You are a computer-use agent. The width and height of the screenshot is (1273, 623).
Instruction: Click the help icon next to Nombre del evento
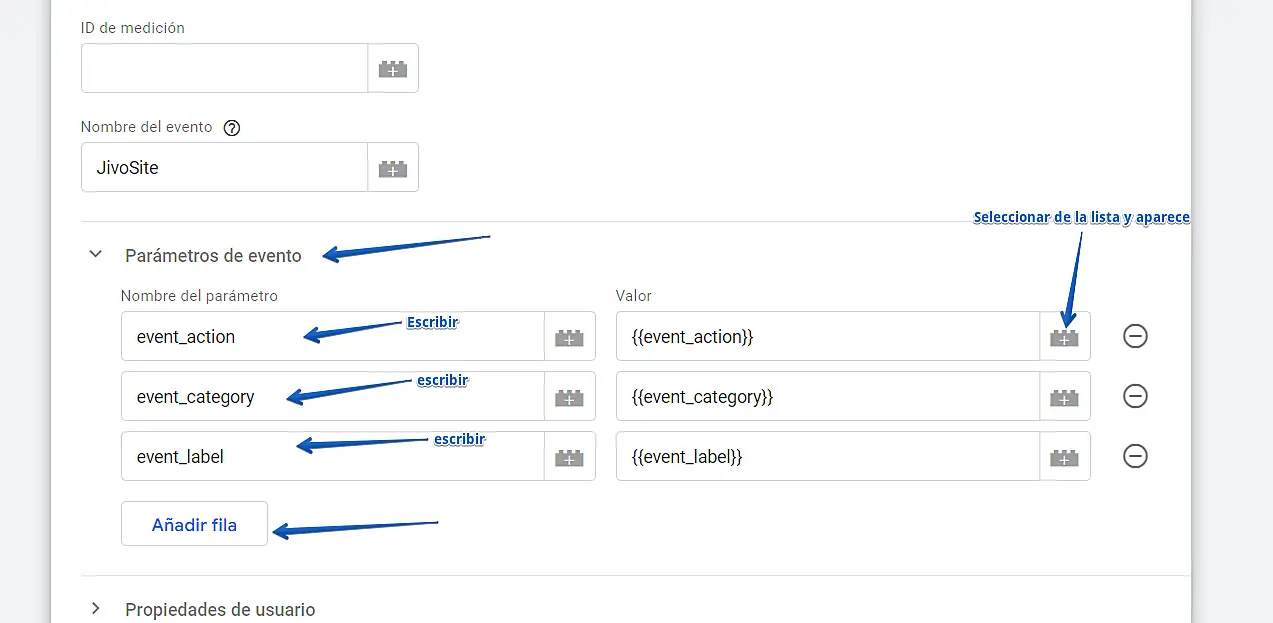(232, 128)
